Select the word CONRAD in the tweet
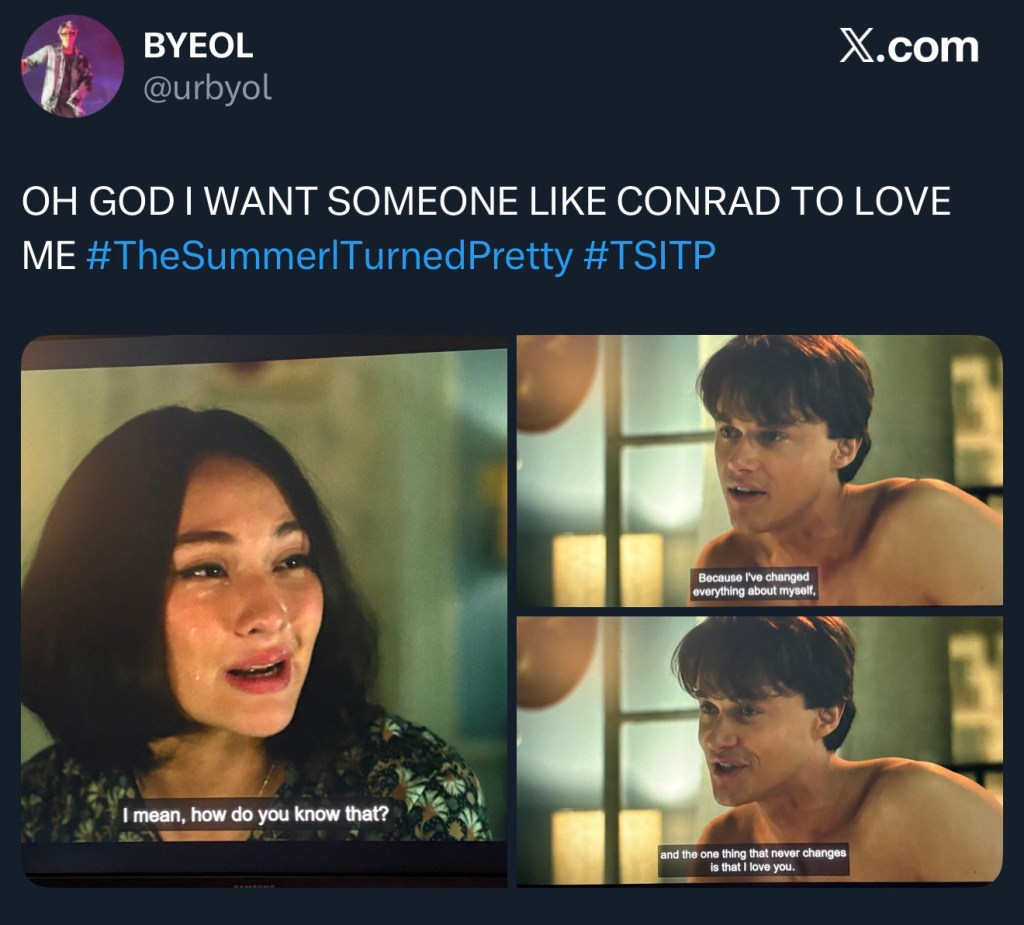The image size is (1024, 925). click(688, 202)
